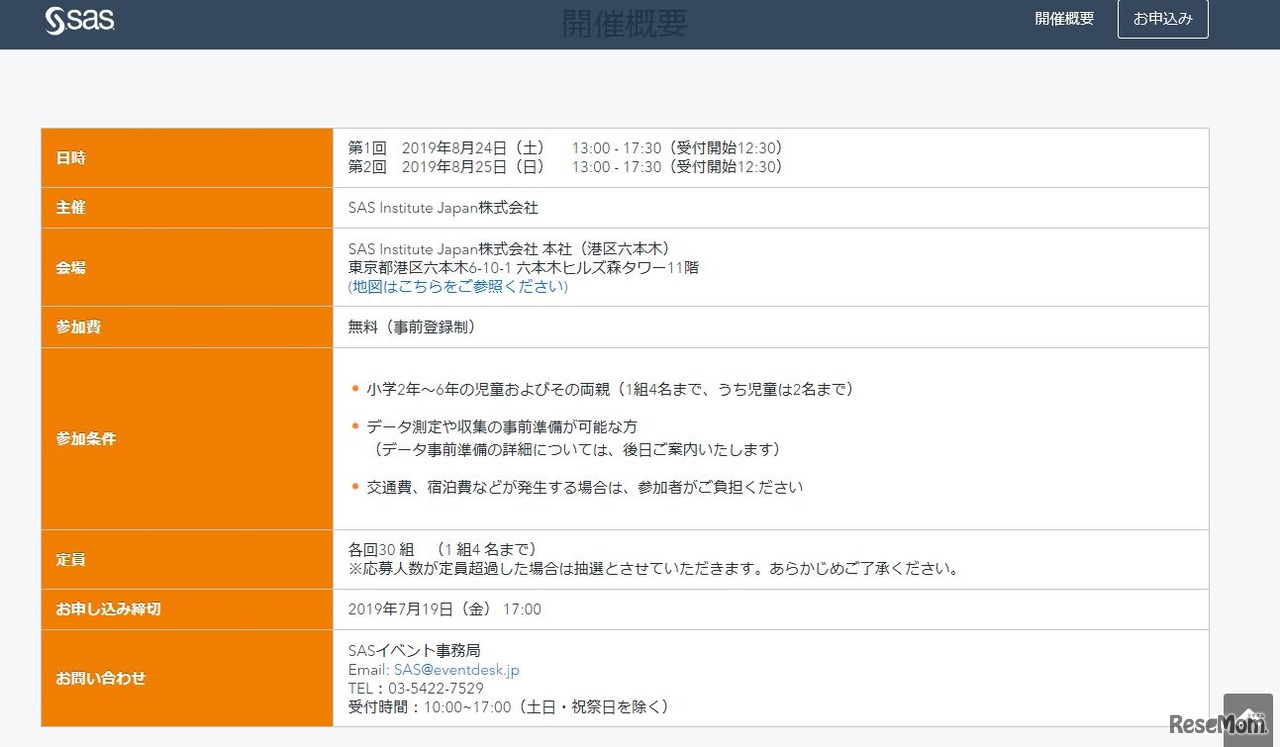Viewport: 1280px width, 747px height.
Task: Click the SAS@eventdesk.jp email link
Action: click(455, 670)
